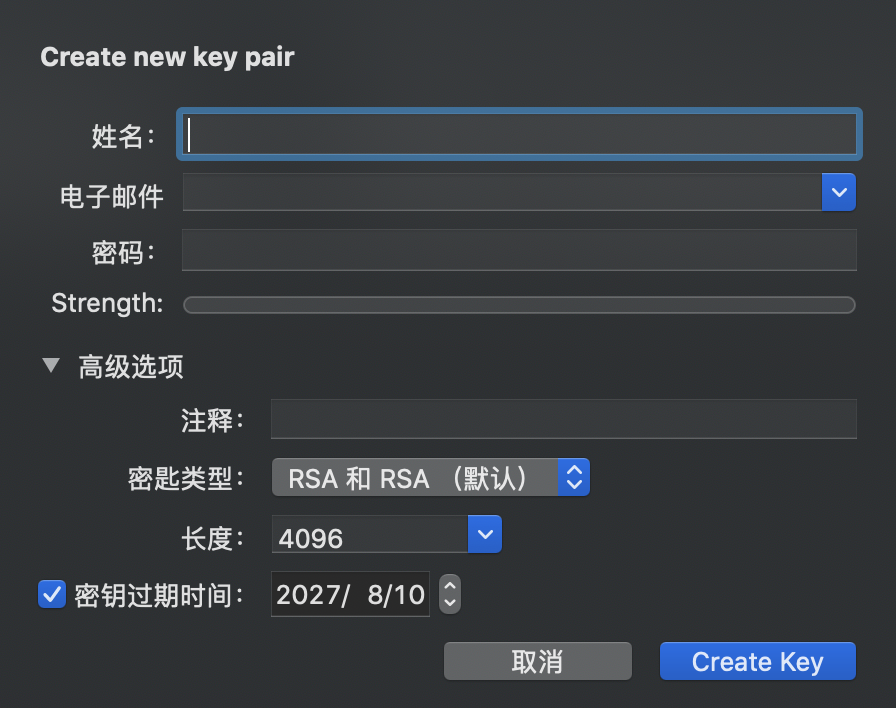Uncheck the 密钥过期时间 checkbox
Image resolution: width=896 pixels, height=708 pixels.
[x=51, y=595]
